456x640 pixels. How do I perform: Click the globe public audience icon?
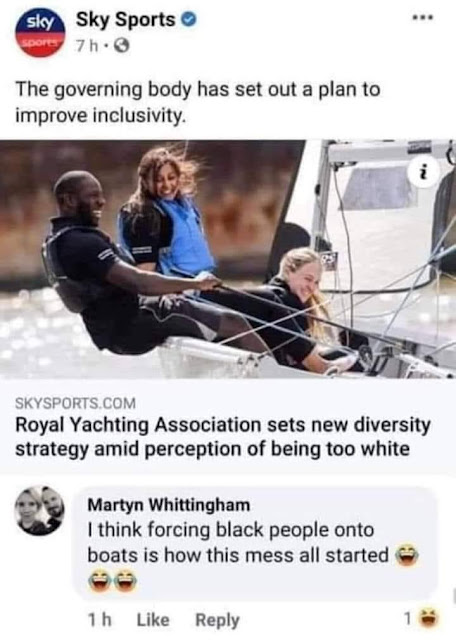pyautogui.click(x=121, y=47)
